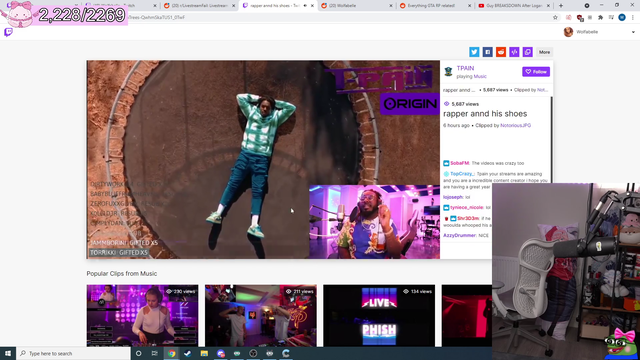Share clip on Twitter

tap(474, 52)
